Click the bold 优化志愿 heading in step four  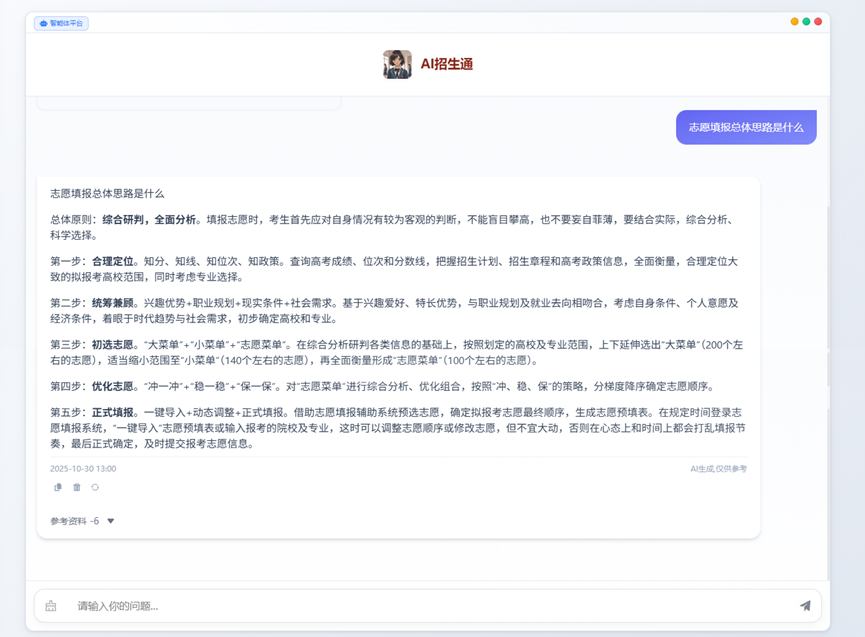113,386
